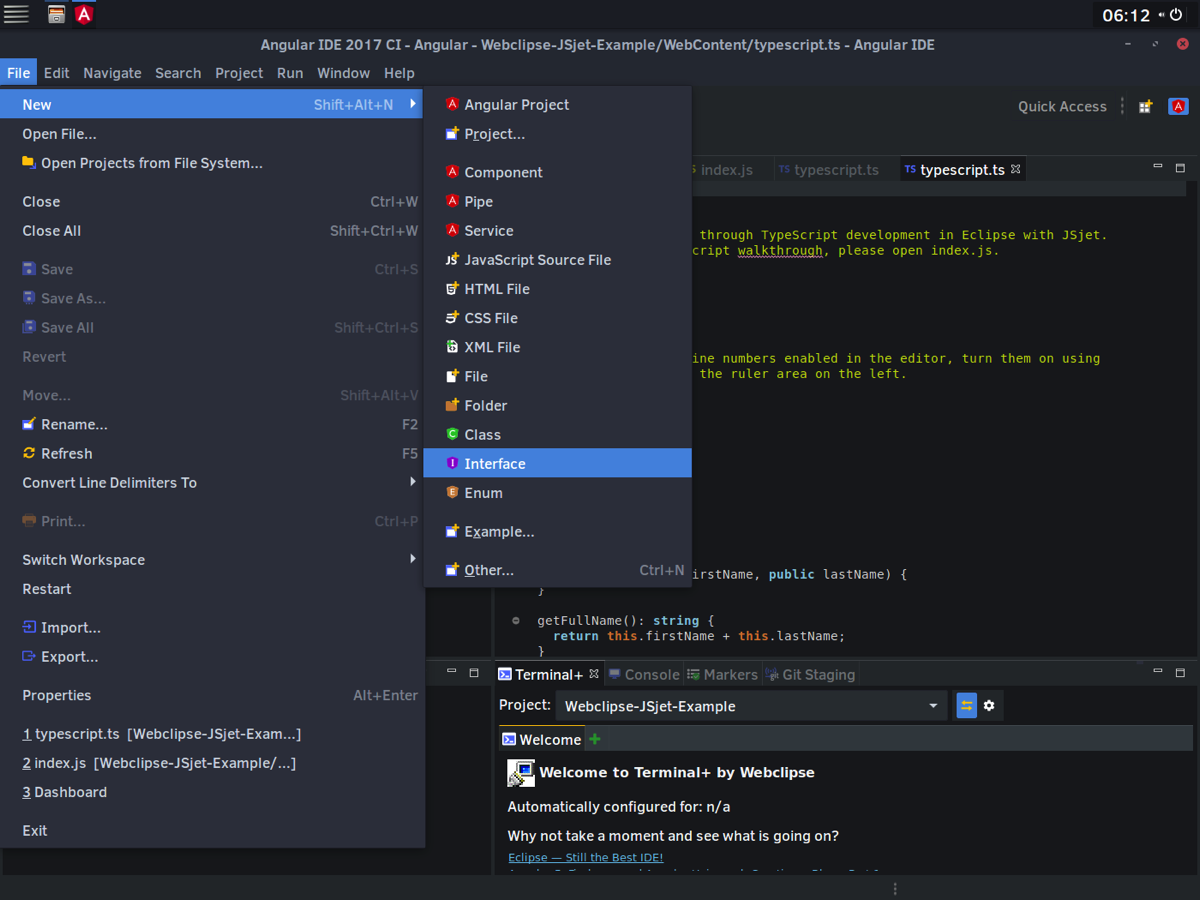Select Restart in File menu

coord(212,589)
